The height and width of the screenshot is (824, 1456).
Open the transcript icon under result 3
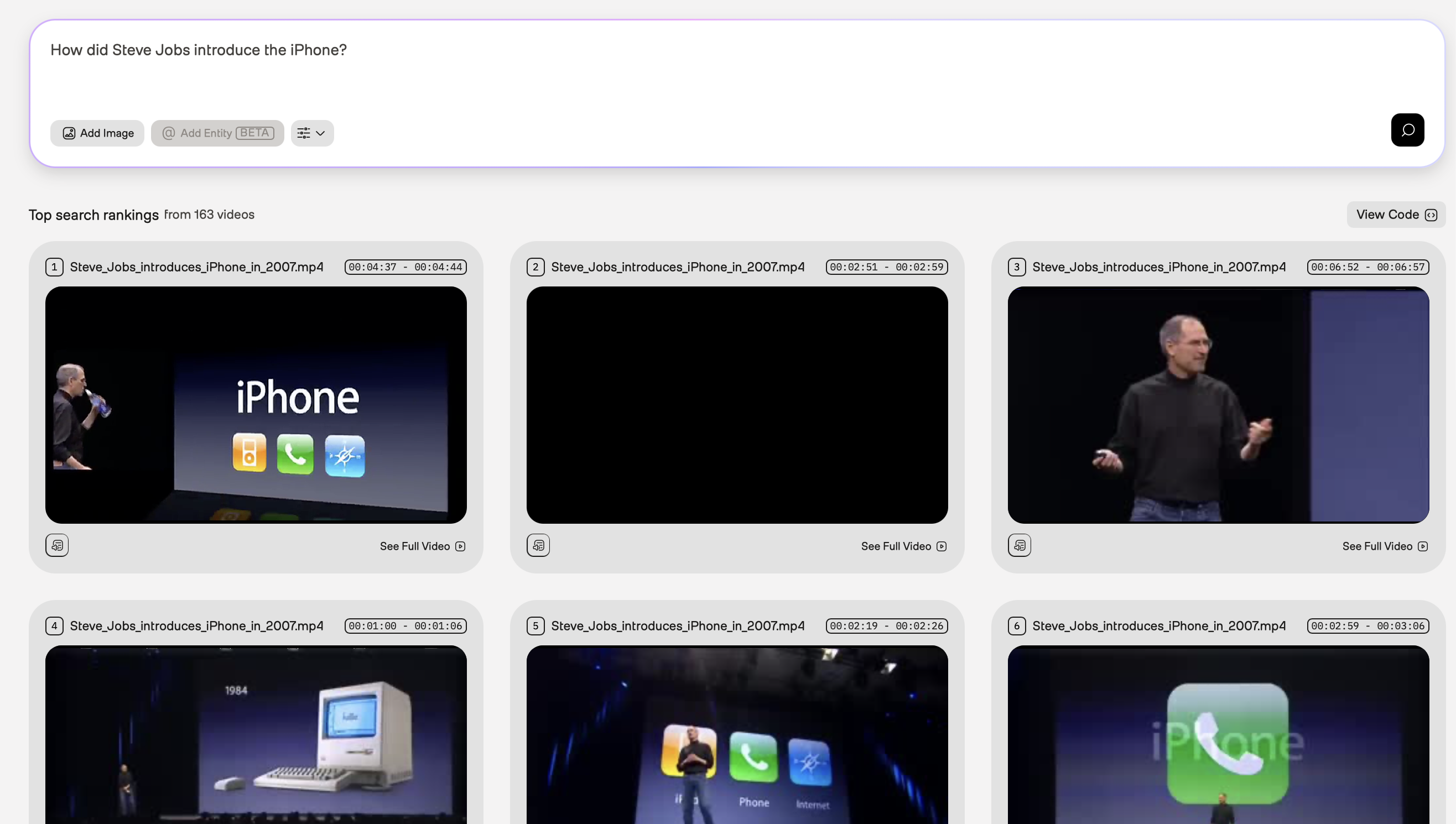(x=1019, y=546)
